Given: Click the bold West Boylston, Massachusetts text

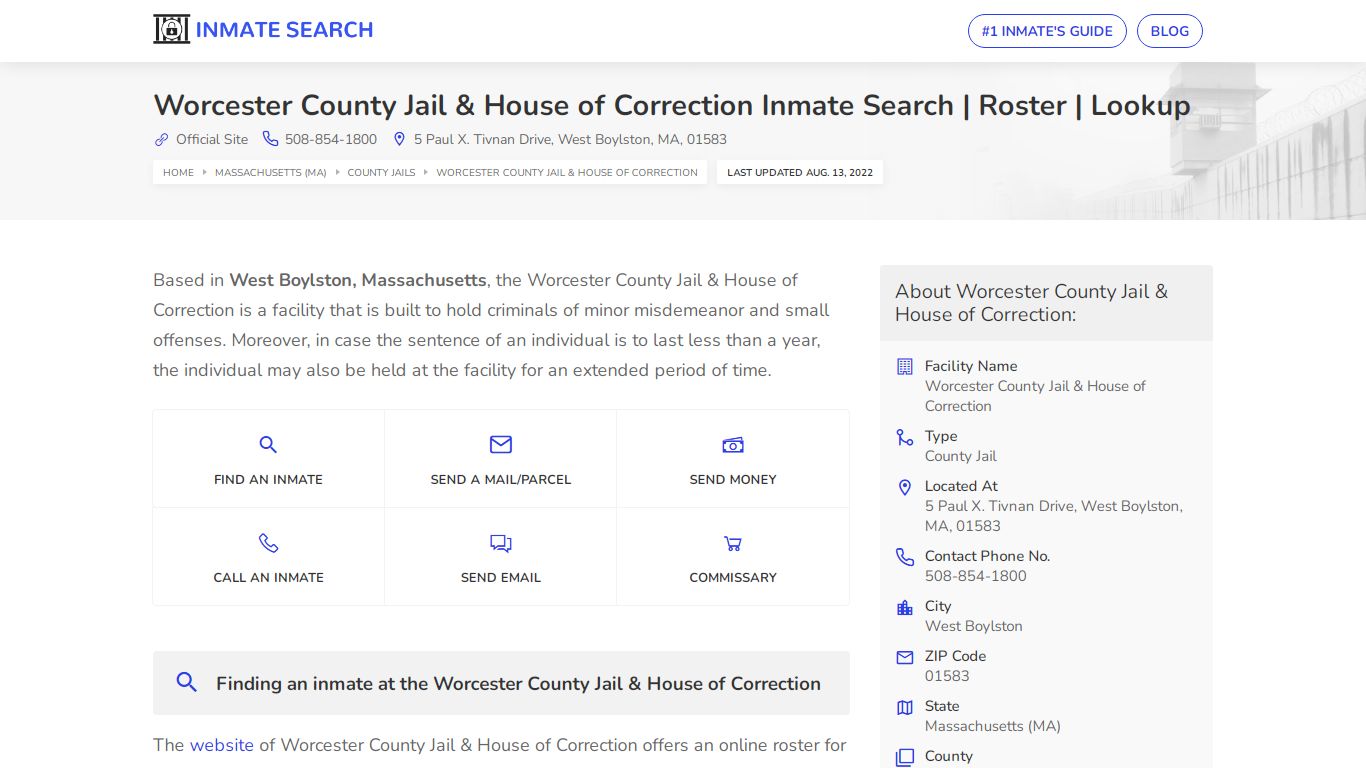Looking at the screenshot, I should 358,280.
